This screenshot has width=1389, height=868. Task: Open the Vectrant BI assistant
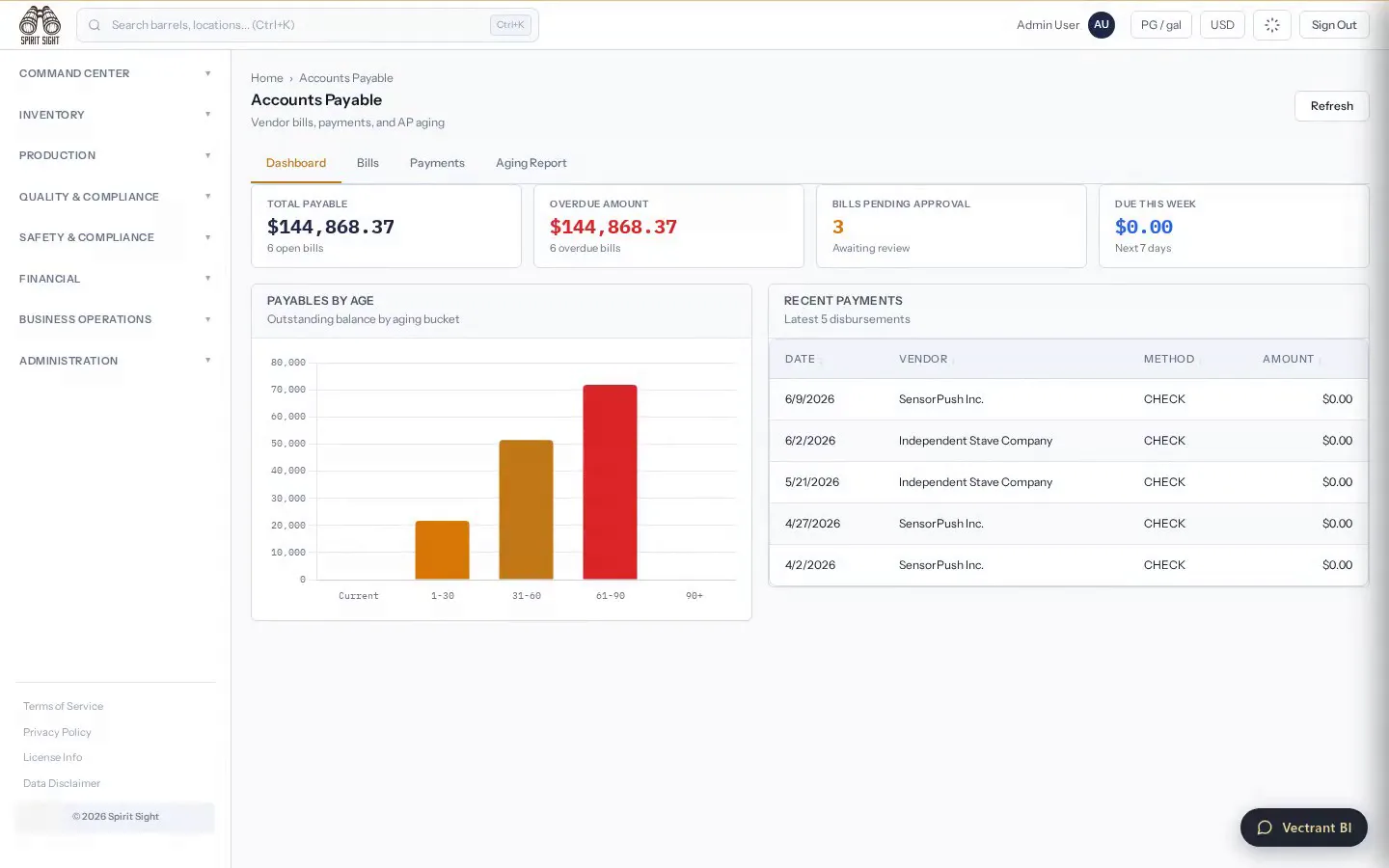coord(1303,827)
